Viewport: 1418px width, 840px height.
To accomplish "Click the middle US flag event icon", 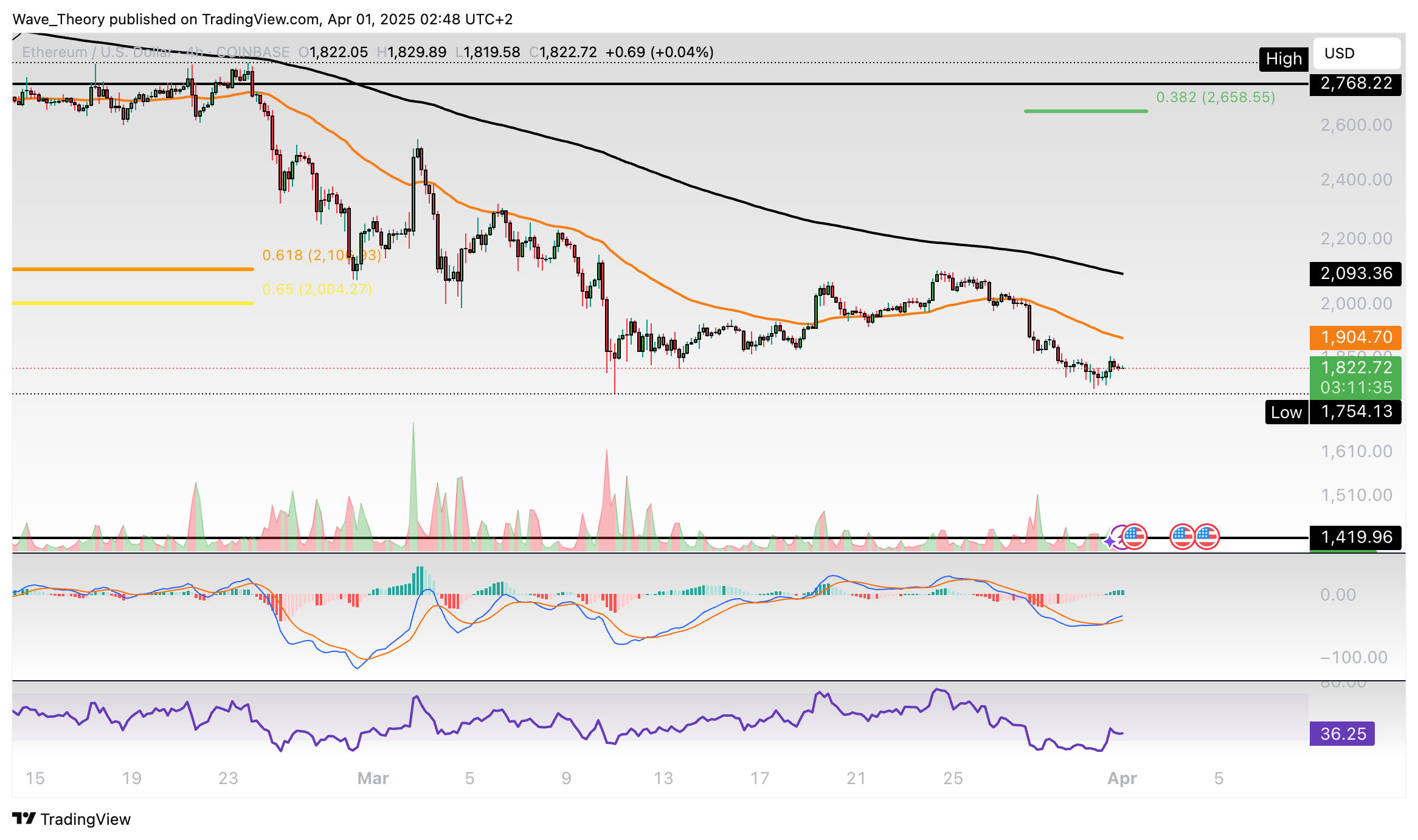I will pos(1182,536).
